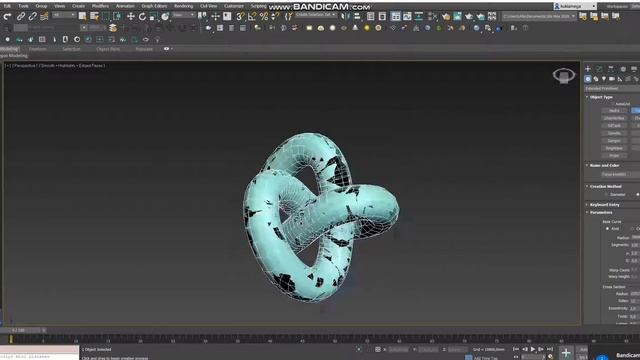Switch to the Motion panel tab

(x=622, y=69)
